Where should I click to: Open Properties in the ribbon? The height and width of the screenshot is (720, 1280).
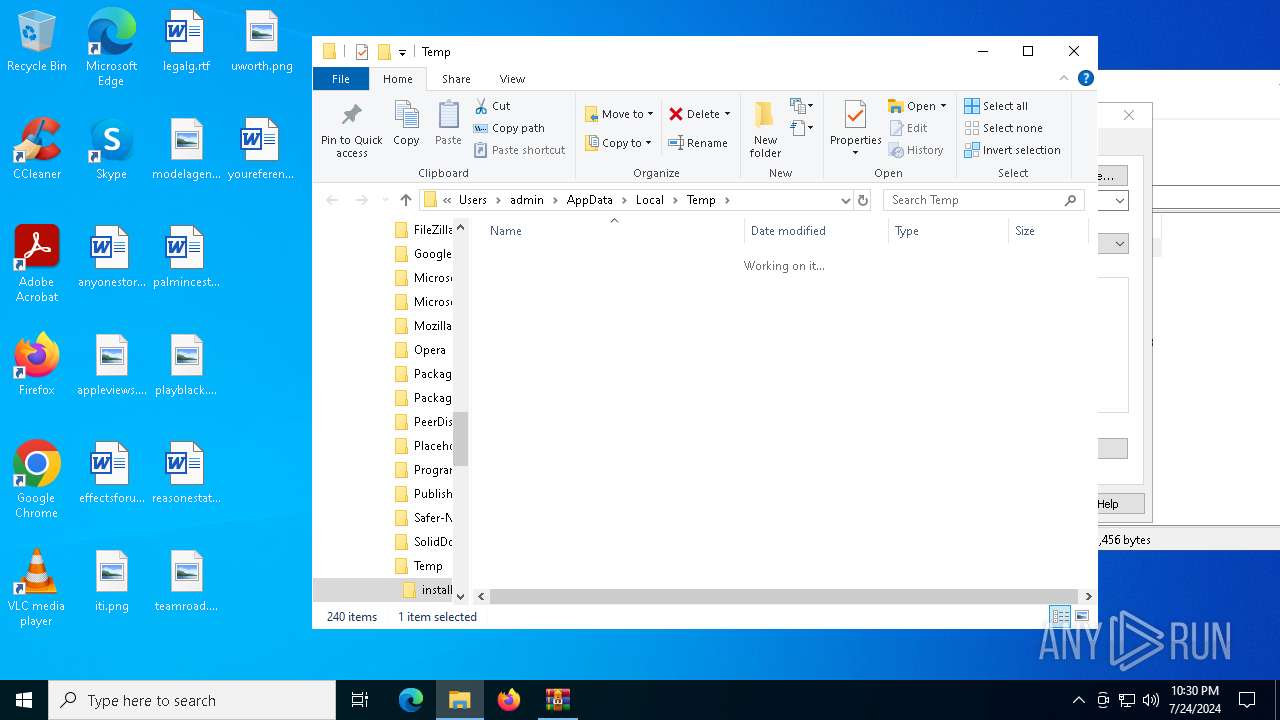[x=855, y=127]
